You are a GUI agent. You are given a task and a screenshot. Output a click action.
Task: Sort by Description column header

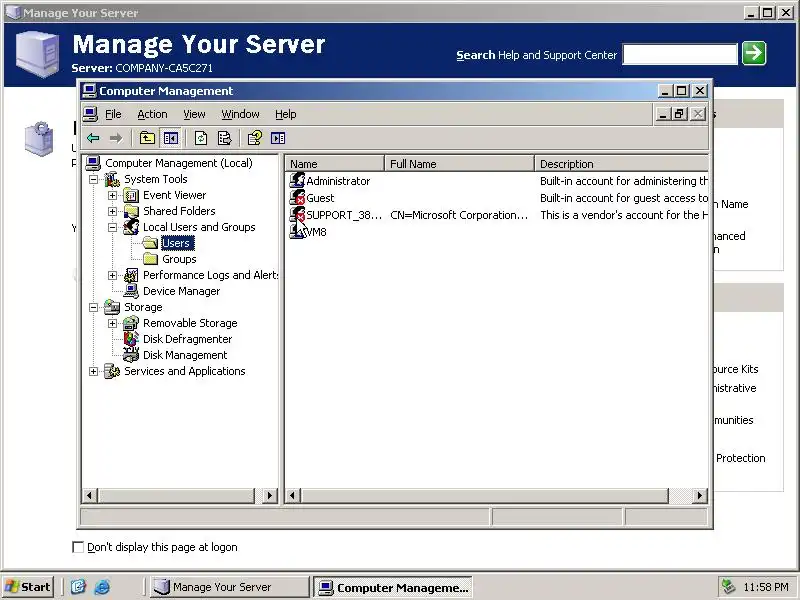click(621, 164)
